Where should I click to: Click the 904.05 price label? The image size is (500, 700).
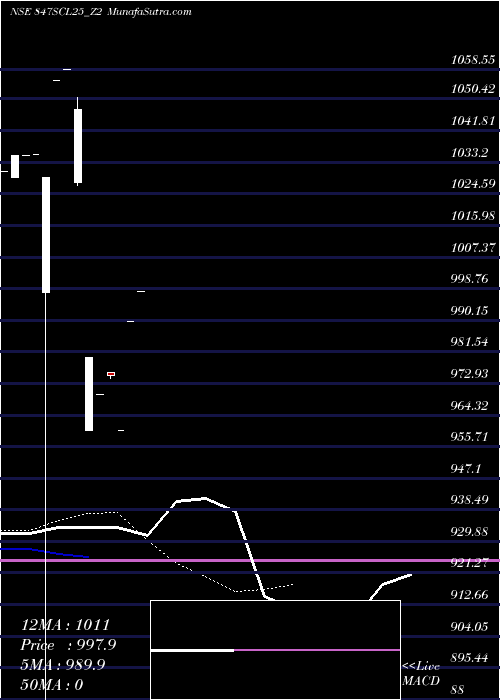[x=469, y=627]
